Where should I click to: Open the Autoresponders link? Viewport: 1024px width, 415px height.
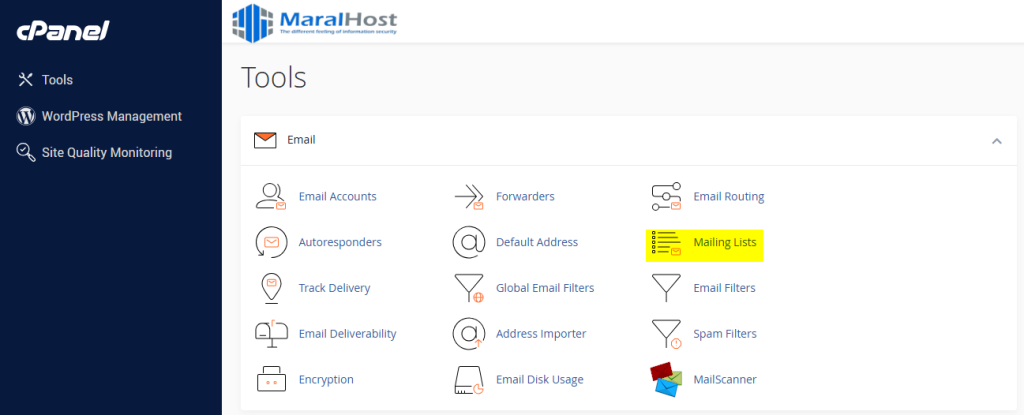[x=340, y=242]
